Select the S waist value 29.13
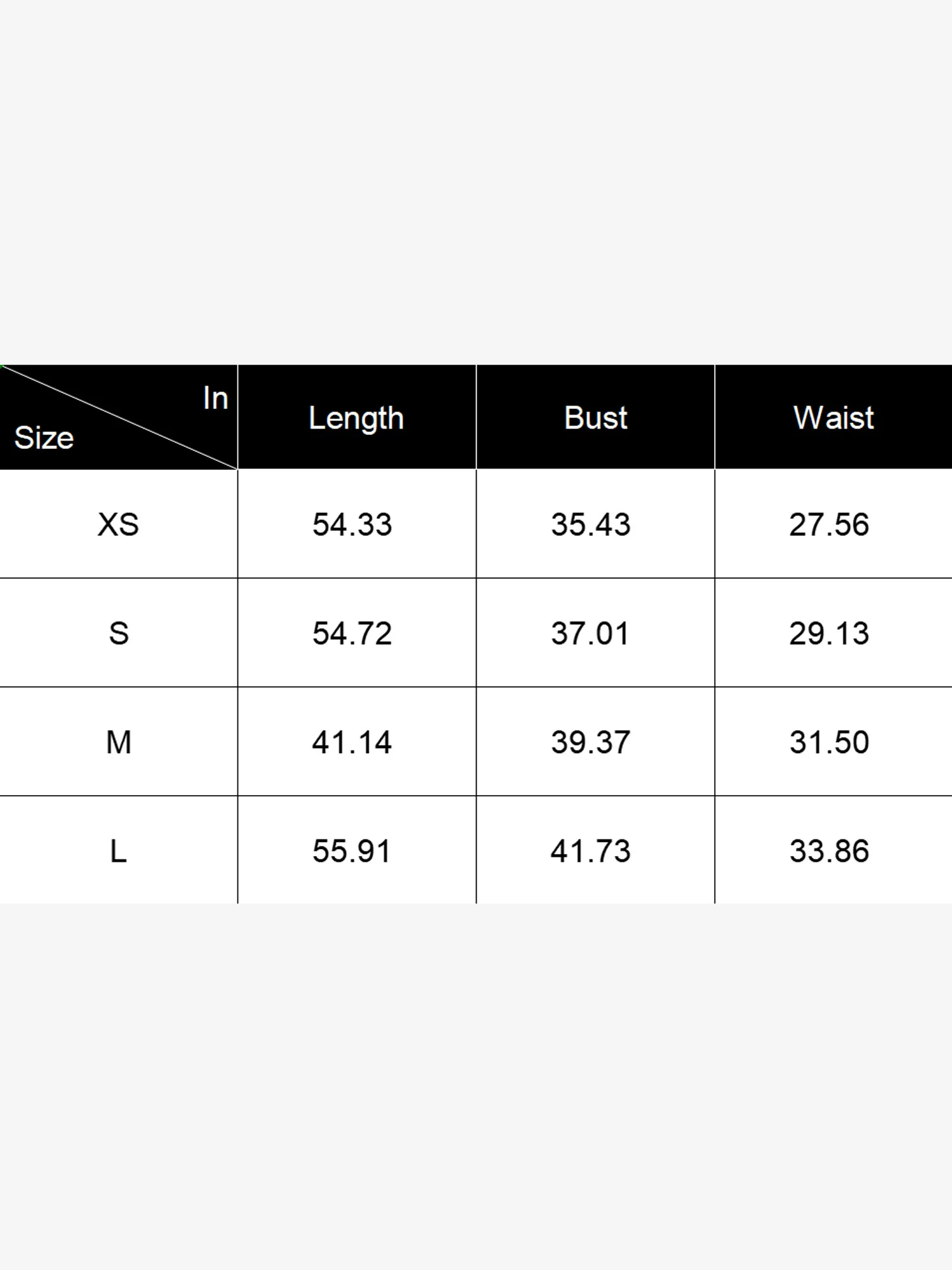This screenshot has width=952, height=1270. [829, 633]
